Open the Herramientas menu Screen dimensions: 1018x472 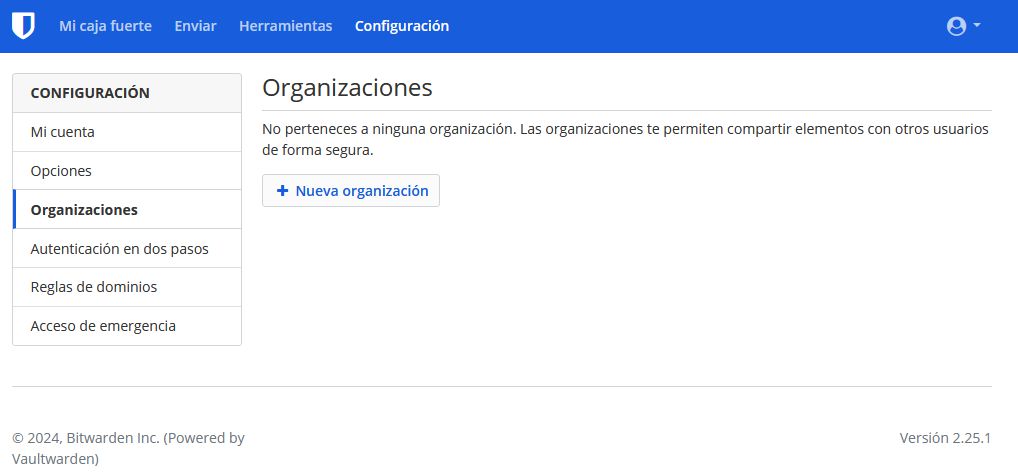coord(285,26)
